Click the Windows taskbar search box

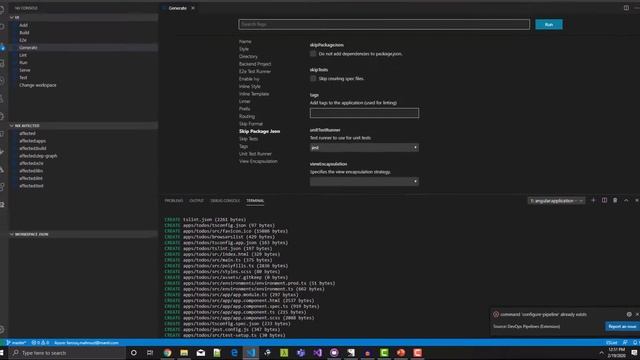click(67, 353)
